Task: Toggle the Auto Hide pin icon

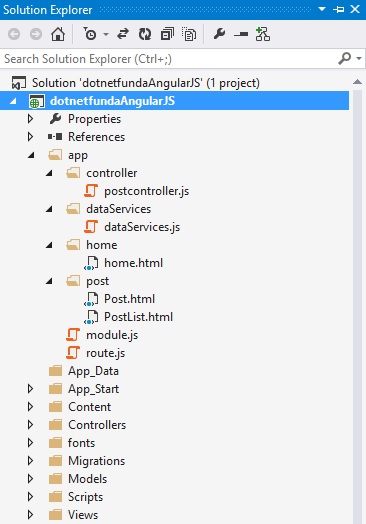Action: coord(339,9)
